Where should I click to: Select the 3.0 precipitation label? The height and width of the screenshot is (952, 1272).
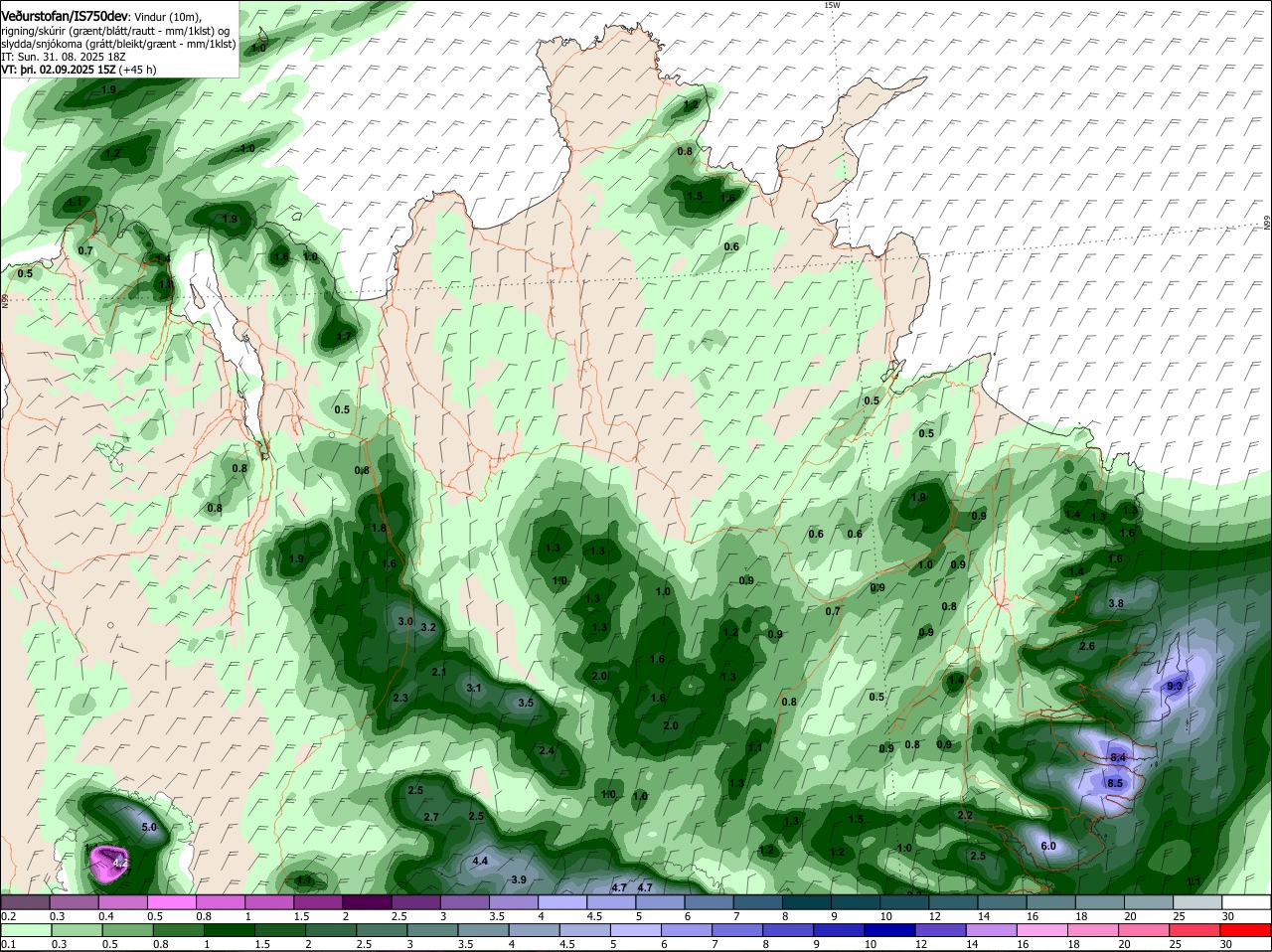click(x=404, y=621)
